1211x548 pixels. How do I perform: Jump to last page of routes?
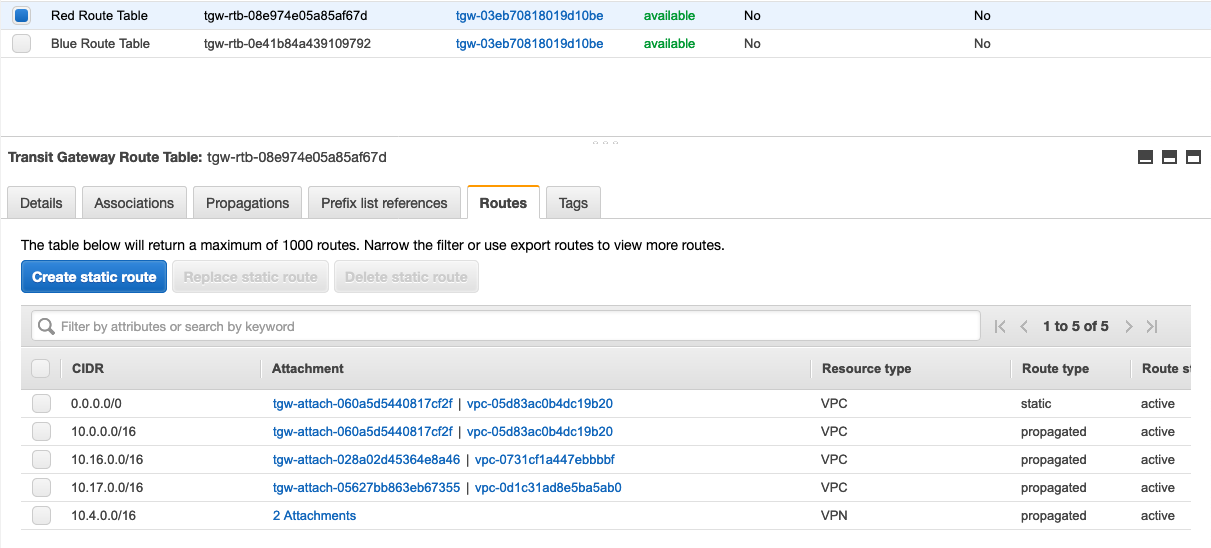[1152, 326]
